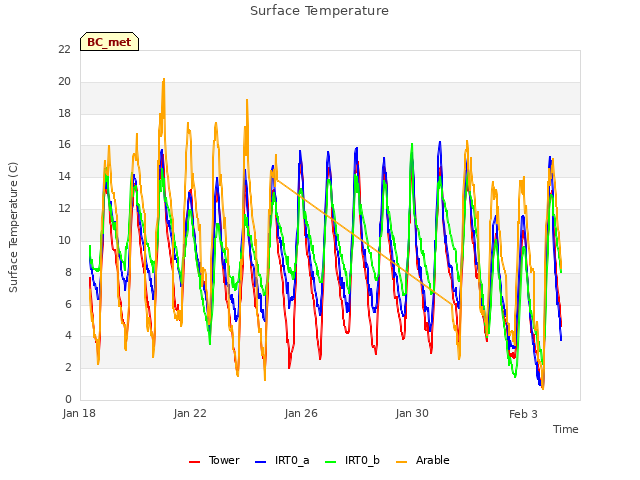
Task: Click the 16 y-axis tick label
Action: click(64, 144)
